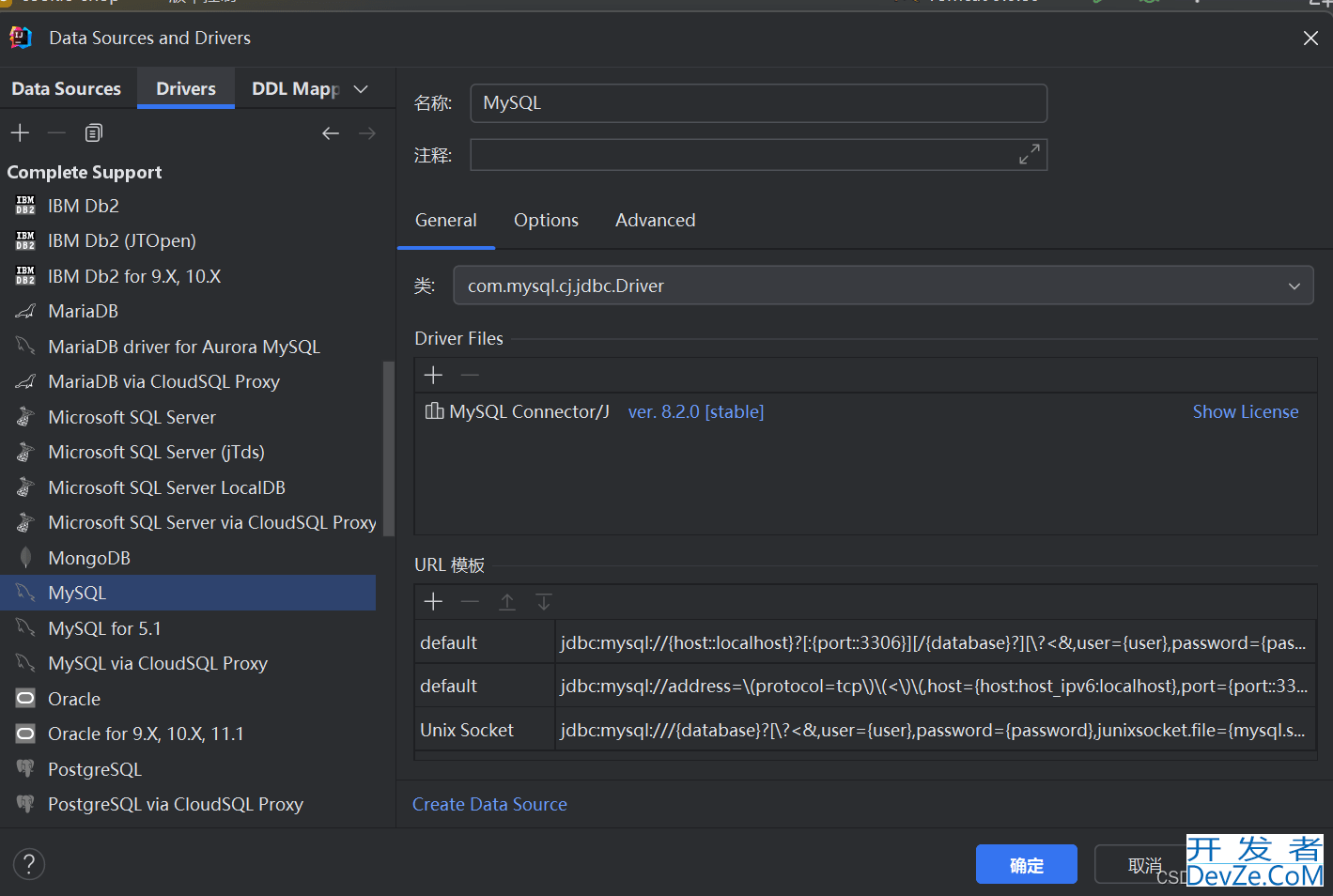Select MariaDB driver for Aurora MySQL
Screen dimensions: 1333x896
(188, 347)
